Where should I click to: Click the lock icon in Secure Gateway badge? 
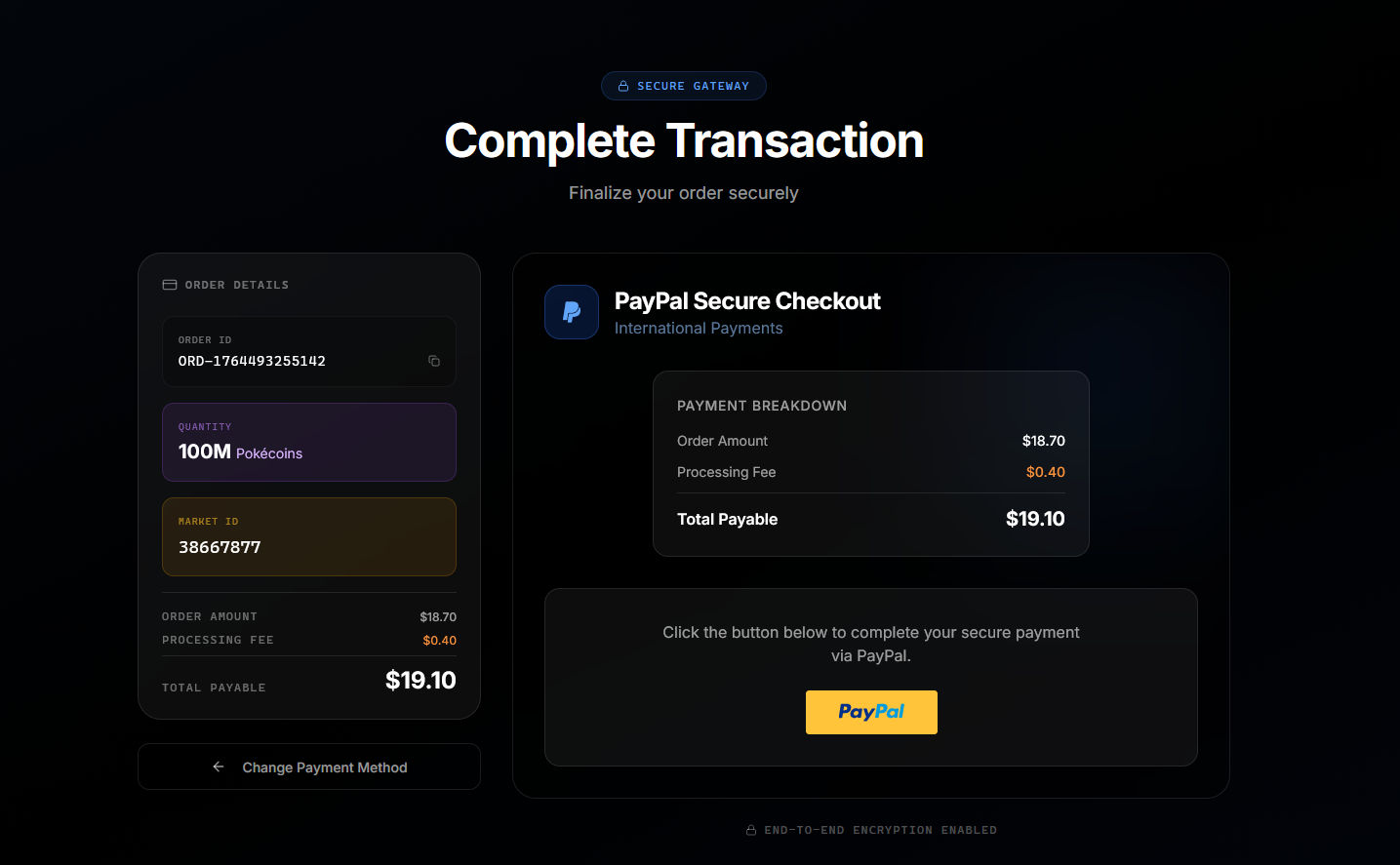click(623, 86)
